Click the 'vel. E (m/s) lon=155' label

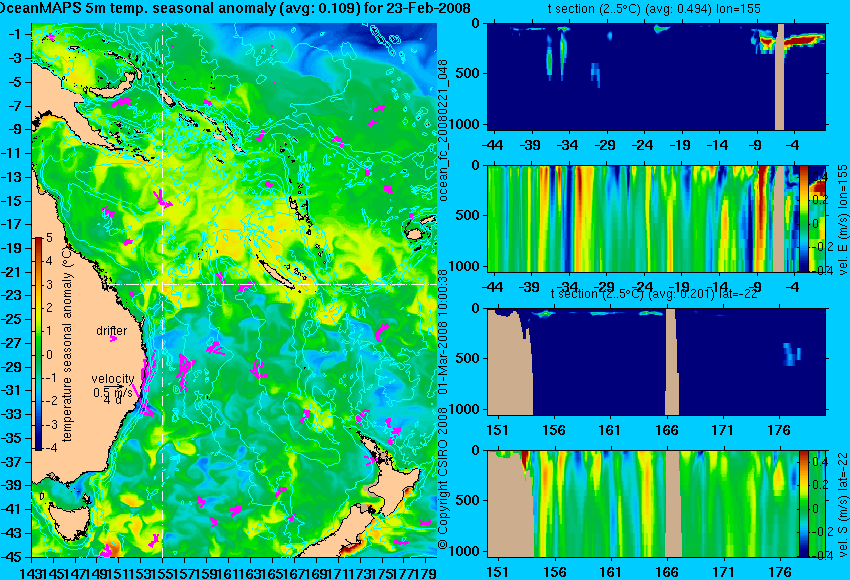tap(842, 220)
